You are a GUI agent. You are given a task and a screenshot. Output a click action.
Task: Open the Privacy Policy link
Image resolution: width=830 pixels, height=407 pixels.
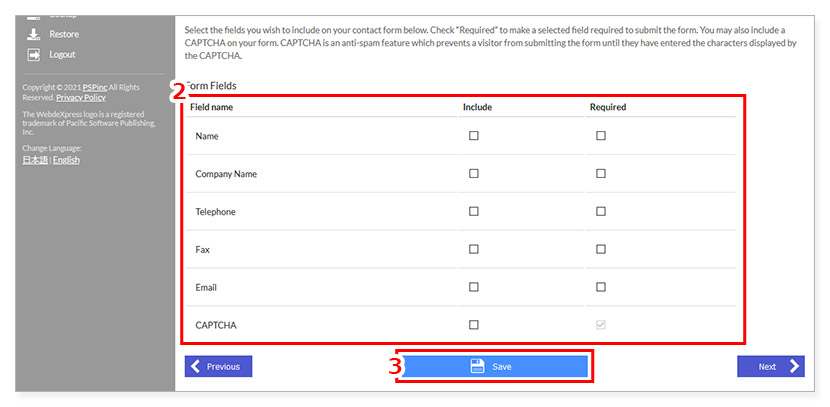tap(81, 98)
